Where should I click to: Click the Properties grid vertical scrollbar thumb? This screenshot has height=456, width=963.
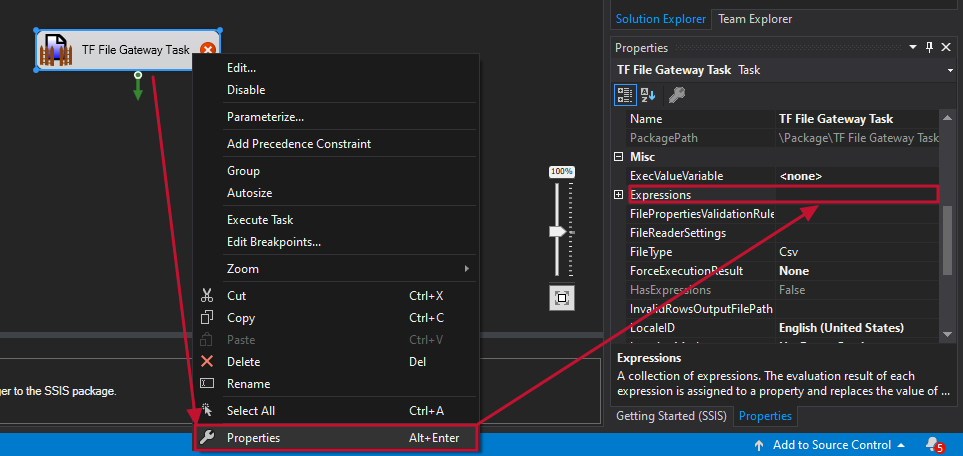click(947, 240)
